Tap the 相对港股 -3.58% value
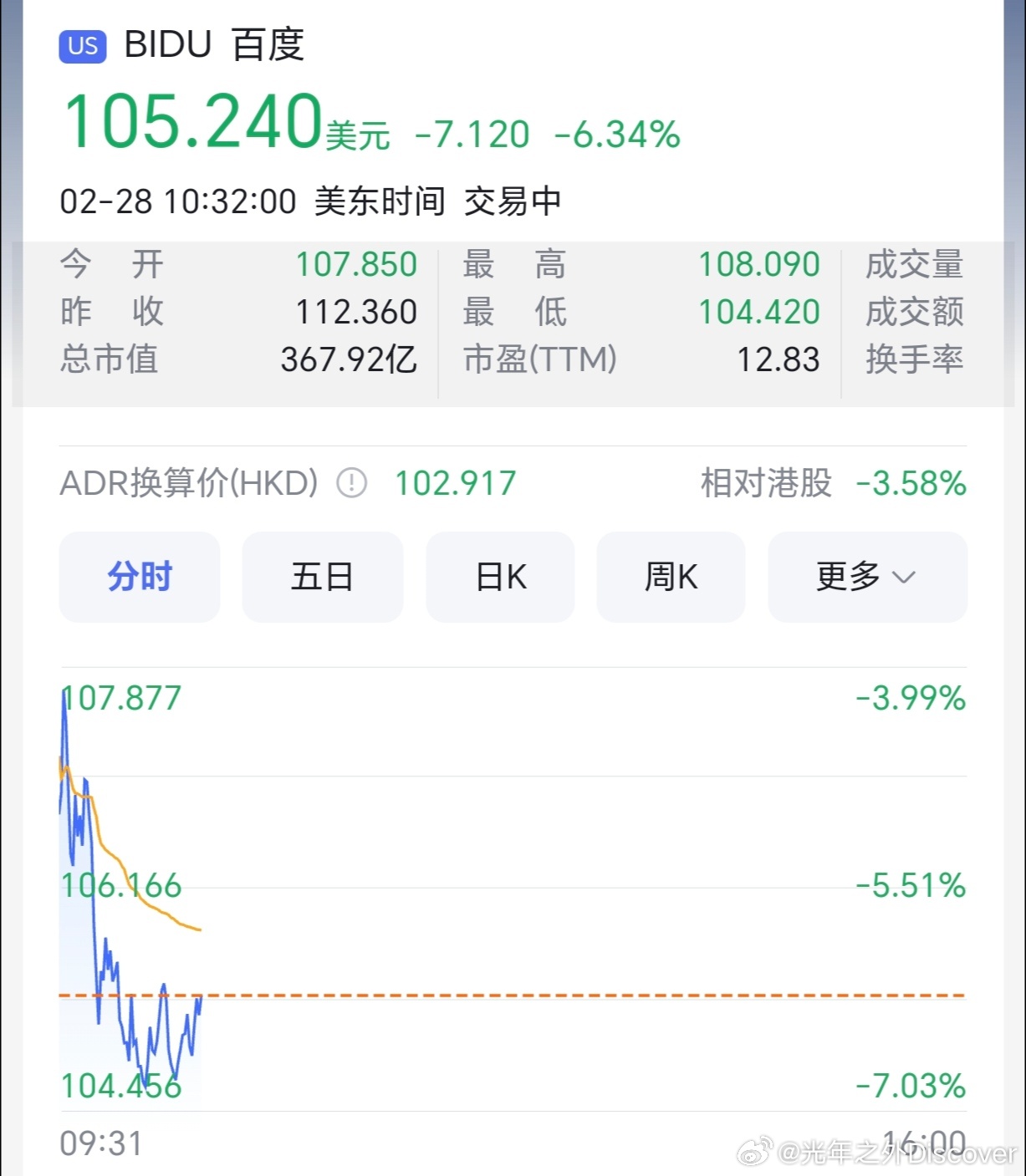The width and height of the screenshot is (1026, 1176). coord(911,483)
